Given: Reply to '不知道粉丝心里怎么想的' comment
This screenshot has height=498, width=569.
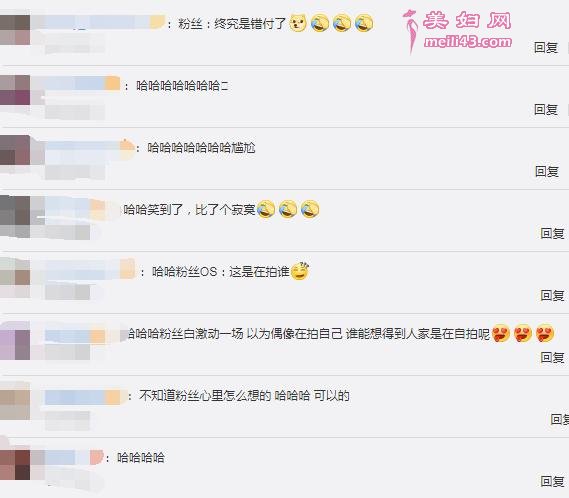Looking at the screenshot, I should (x=560, y=420).
